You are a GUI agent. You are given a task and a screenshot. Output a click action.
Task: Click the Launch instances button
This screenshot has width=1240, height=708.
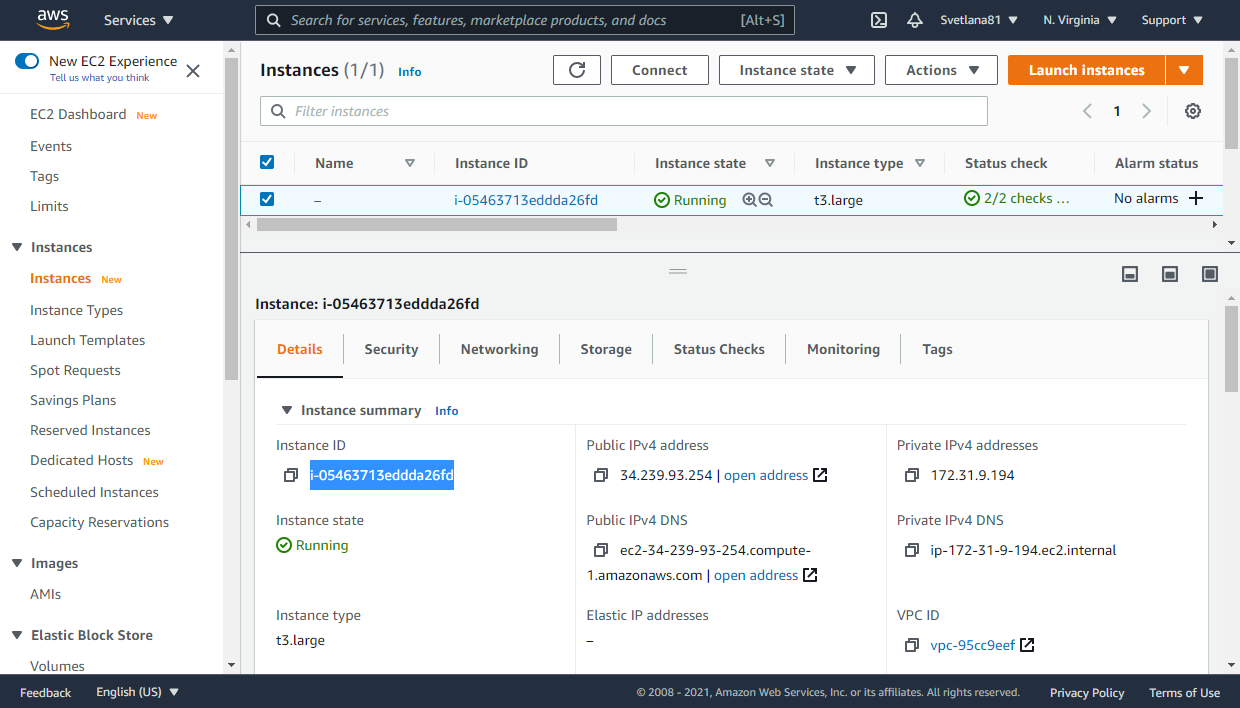1086,70
